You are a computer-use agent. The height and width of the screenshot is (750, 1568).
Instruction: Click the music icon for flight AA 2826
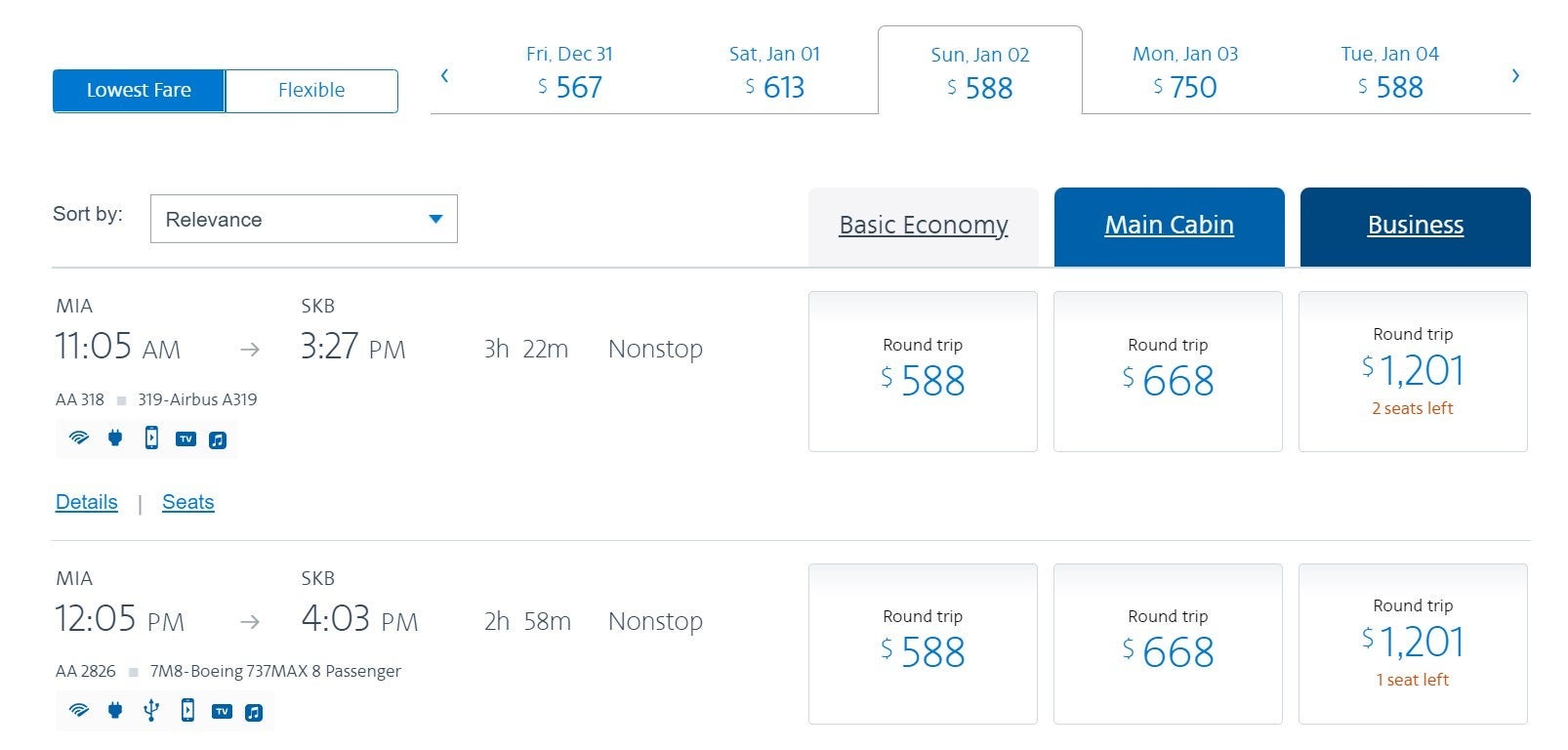click(x=254, y=712)
